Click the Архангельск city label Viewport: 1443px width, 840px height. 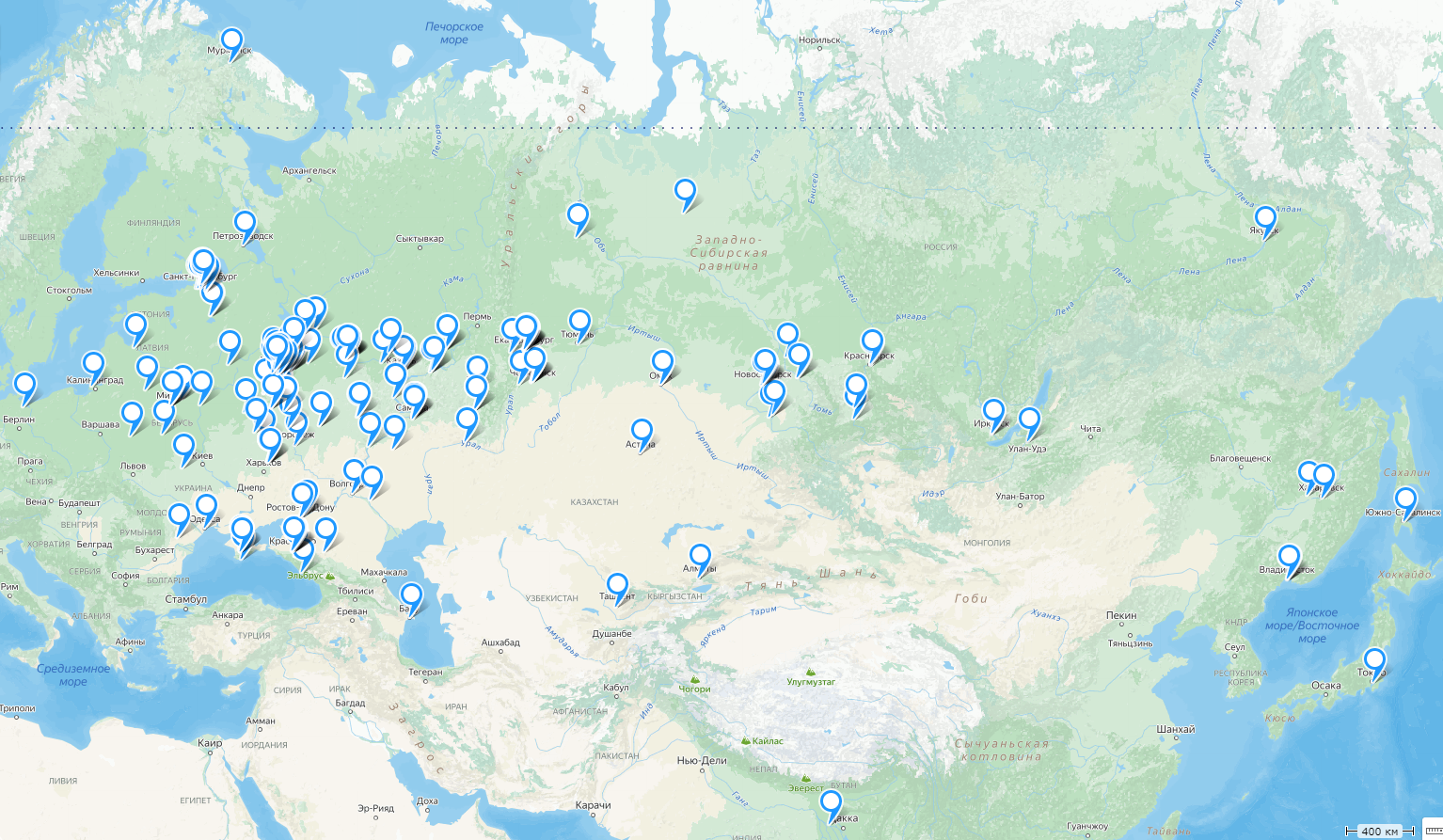(x=309, y=171)
